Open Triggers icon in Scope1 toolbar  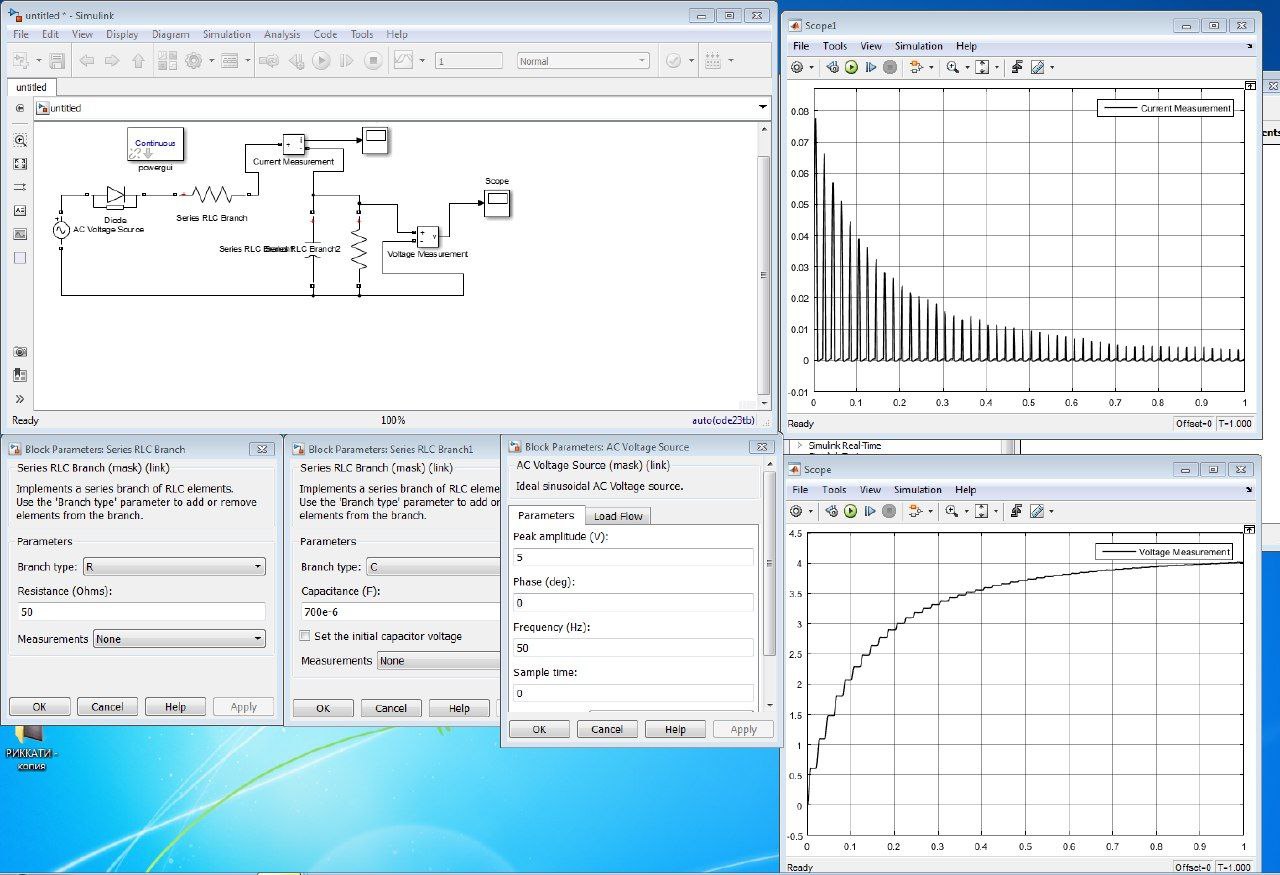(x=1017, y=67)
